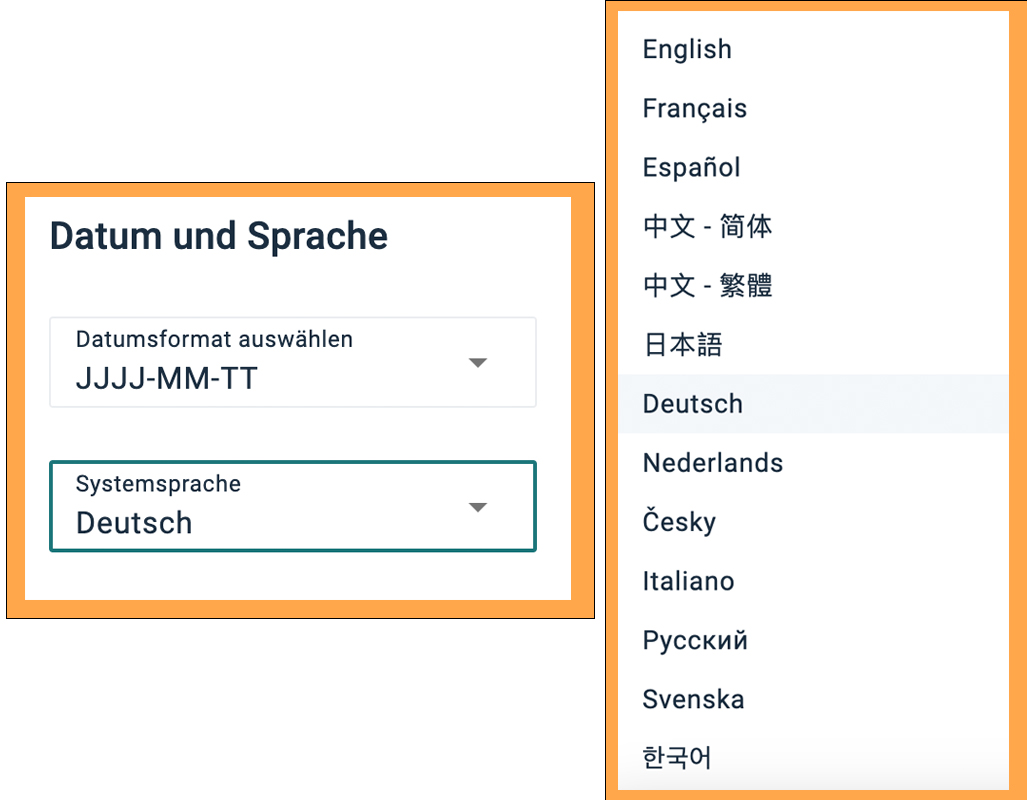Choose Japanese (日本語) language option

coord(682,345)
